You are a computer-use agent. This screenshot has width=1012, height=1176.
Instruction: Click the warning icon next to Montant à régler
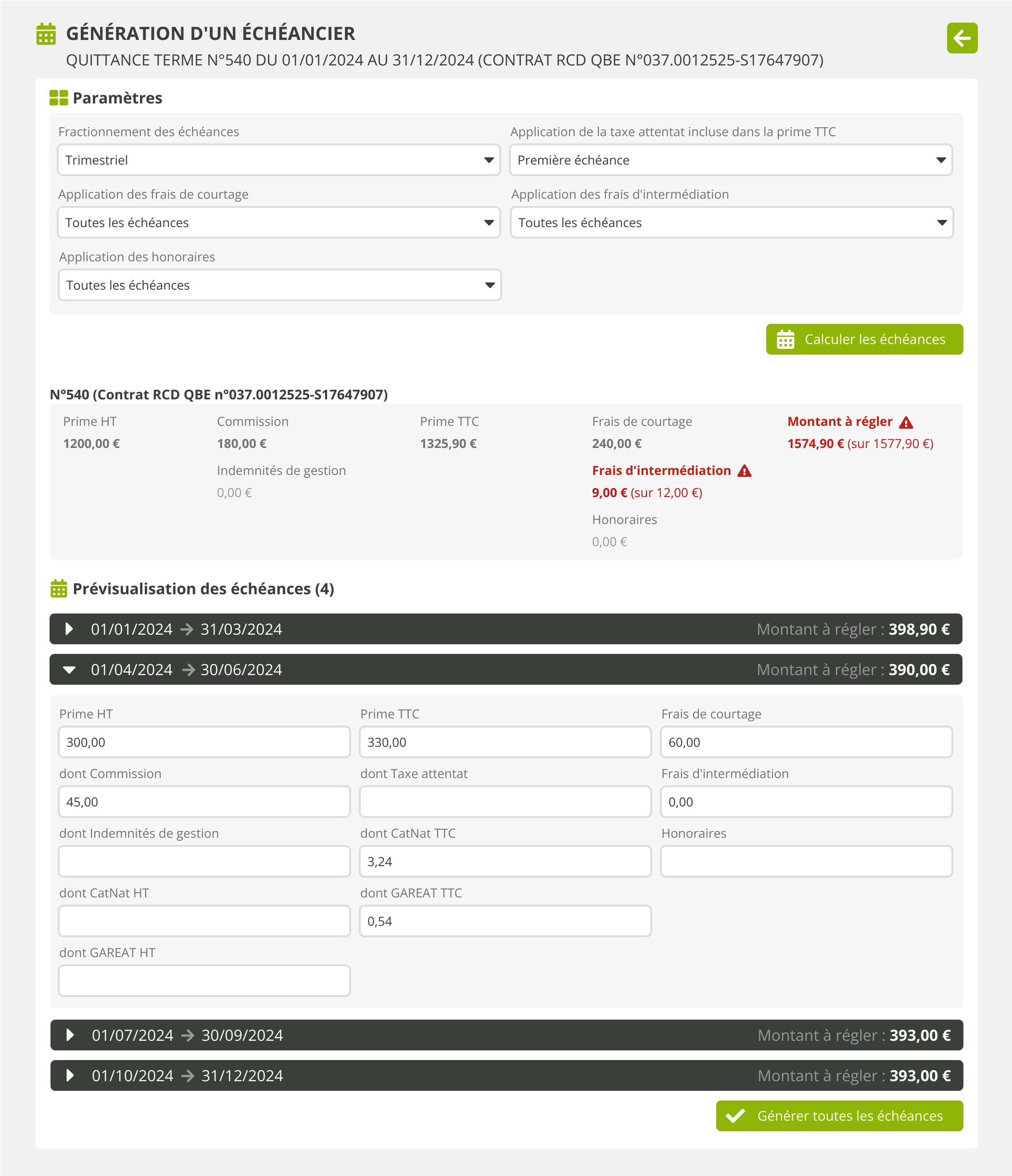pos(906,422)
